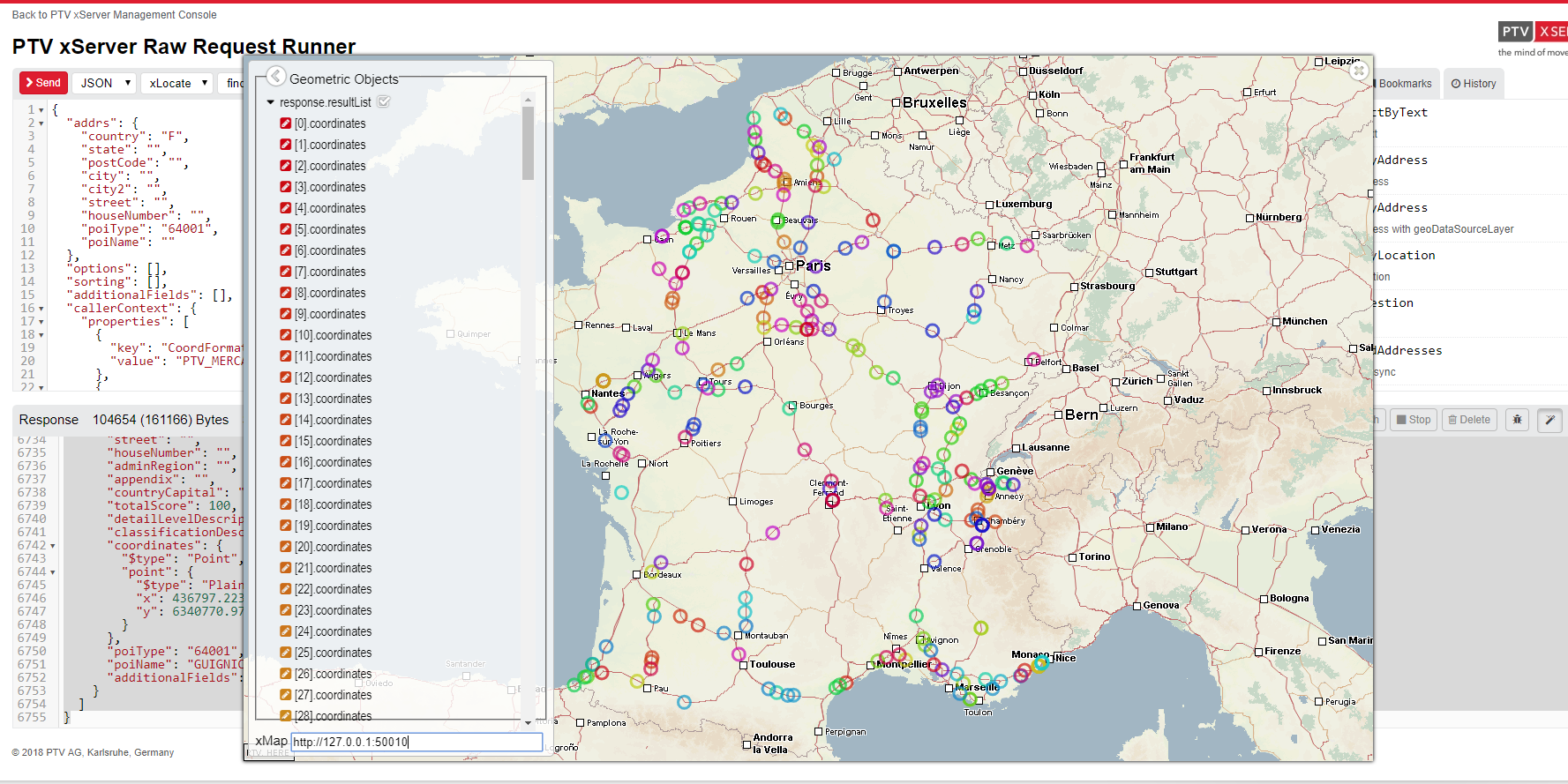The height and width of the screenshot is (784, 1568).
Task: Click the pencil icon for [0].coordinates
Action: (286, 123)
